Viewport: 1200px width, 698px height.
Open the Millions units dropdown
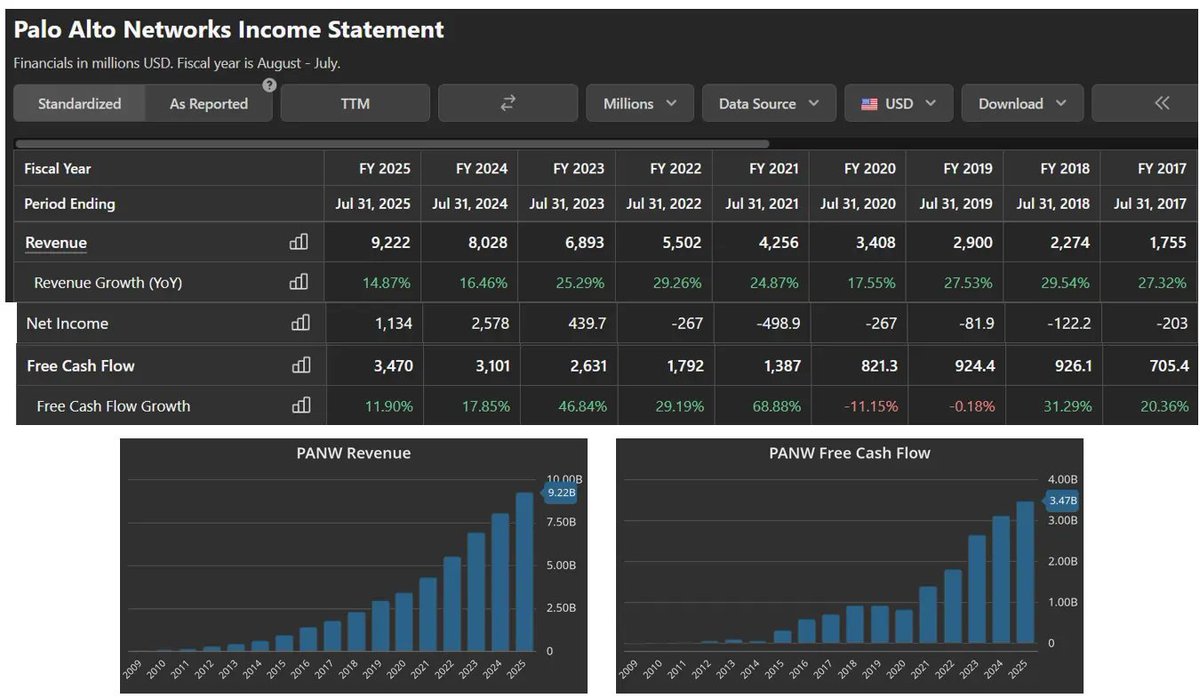coord(640,103)
